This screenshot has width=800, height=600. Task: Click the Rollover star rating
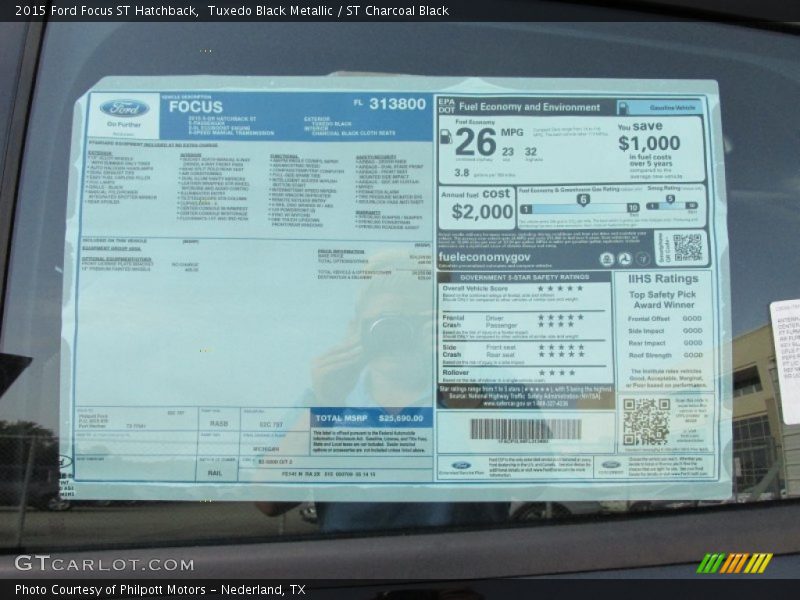(557, 372)
